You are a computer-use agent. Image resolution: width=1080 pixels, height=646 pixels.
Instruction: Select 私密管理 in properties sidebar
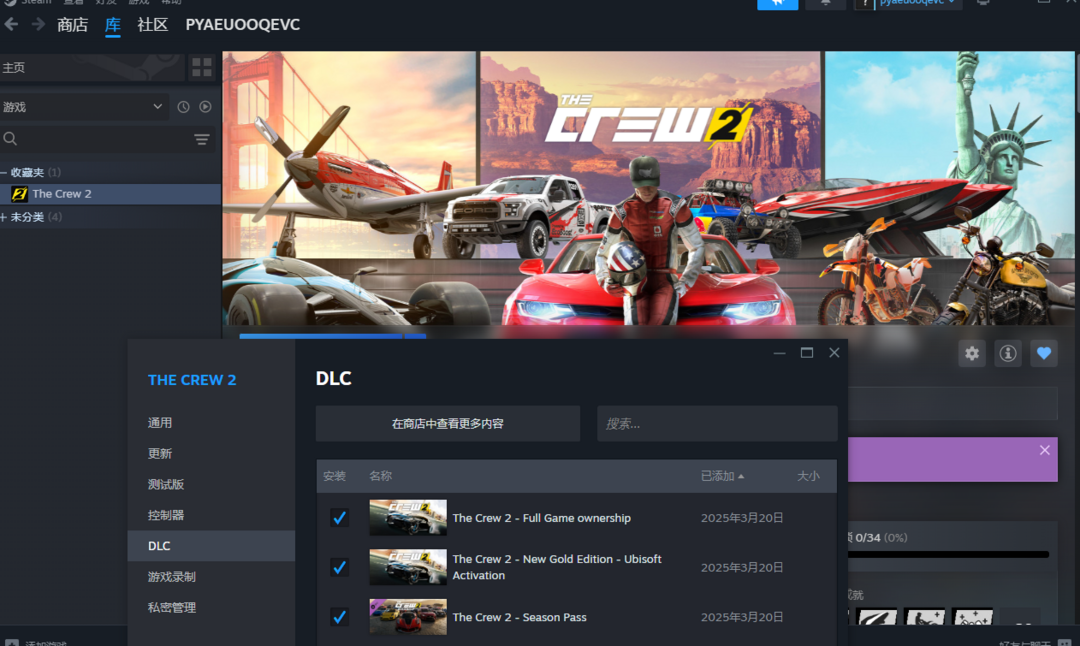coord(211,607)
